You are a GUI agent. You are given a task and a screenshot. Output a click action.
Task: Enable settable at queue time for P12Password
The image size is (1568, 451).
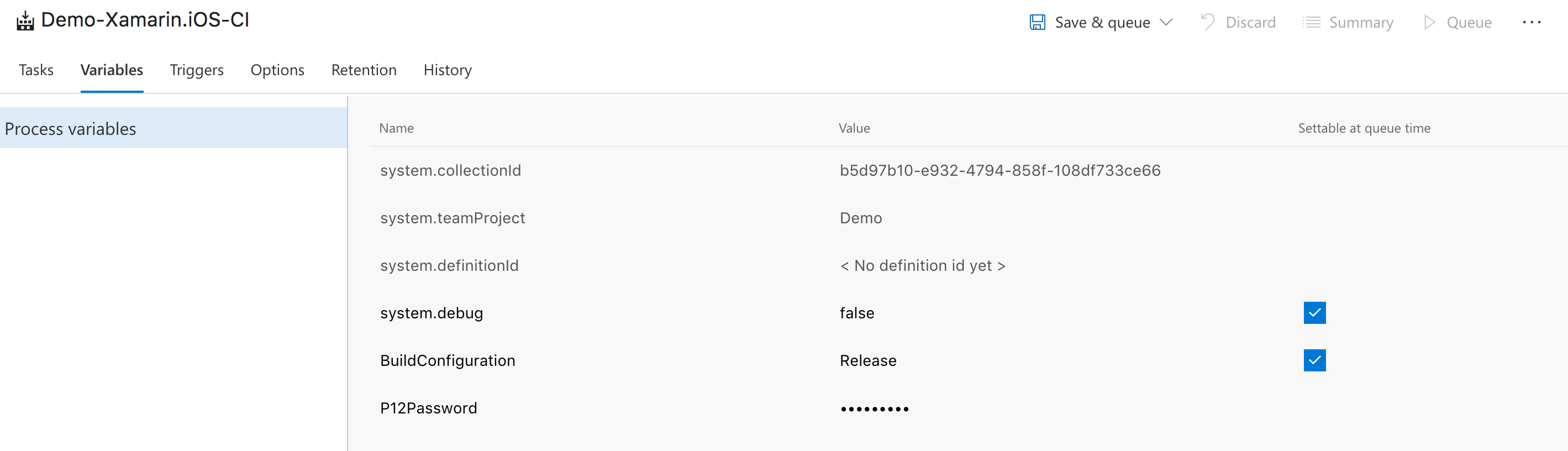1315,408
